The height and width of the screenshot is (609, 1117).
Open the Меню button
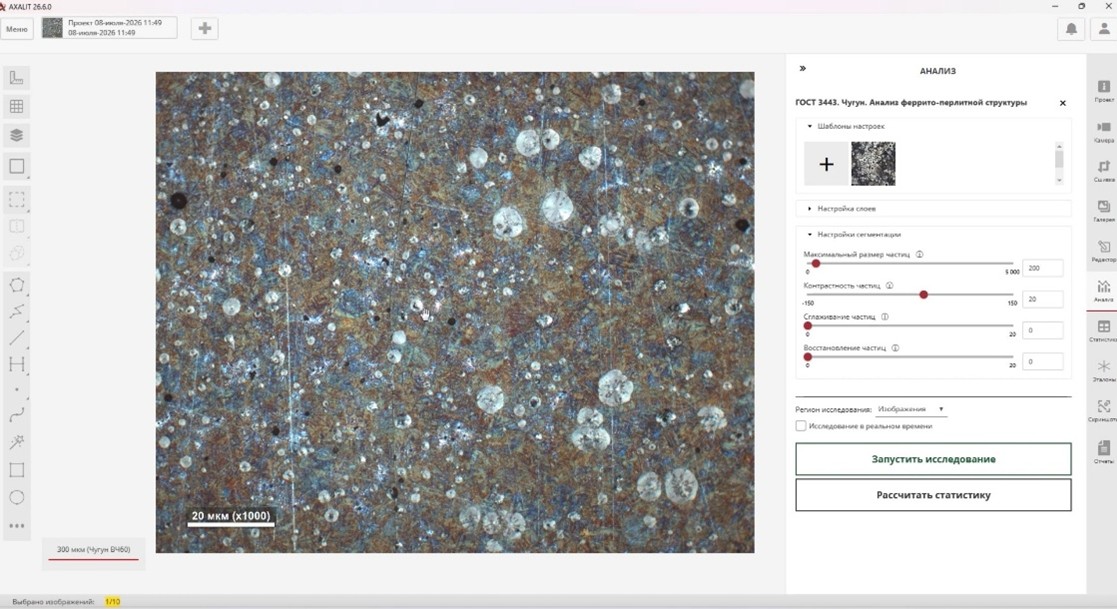pyautogui.click(x=16, y=29)
